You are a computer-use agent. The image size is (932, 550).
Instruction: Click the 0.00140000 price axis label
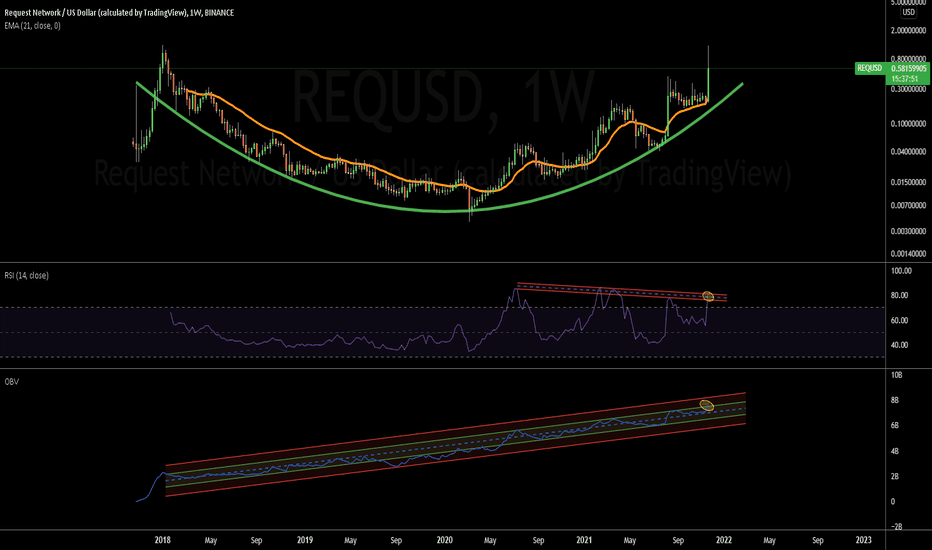click(x=908, y=254)
